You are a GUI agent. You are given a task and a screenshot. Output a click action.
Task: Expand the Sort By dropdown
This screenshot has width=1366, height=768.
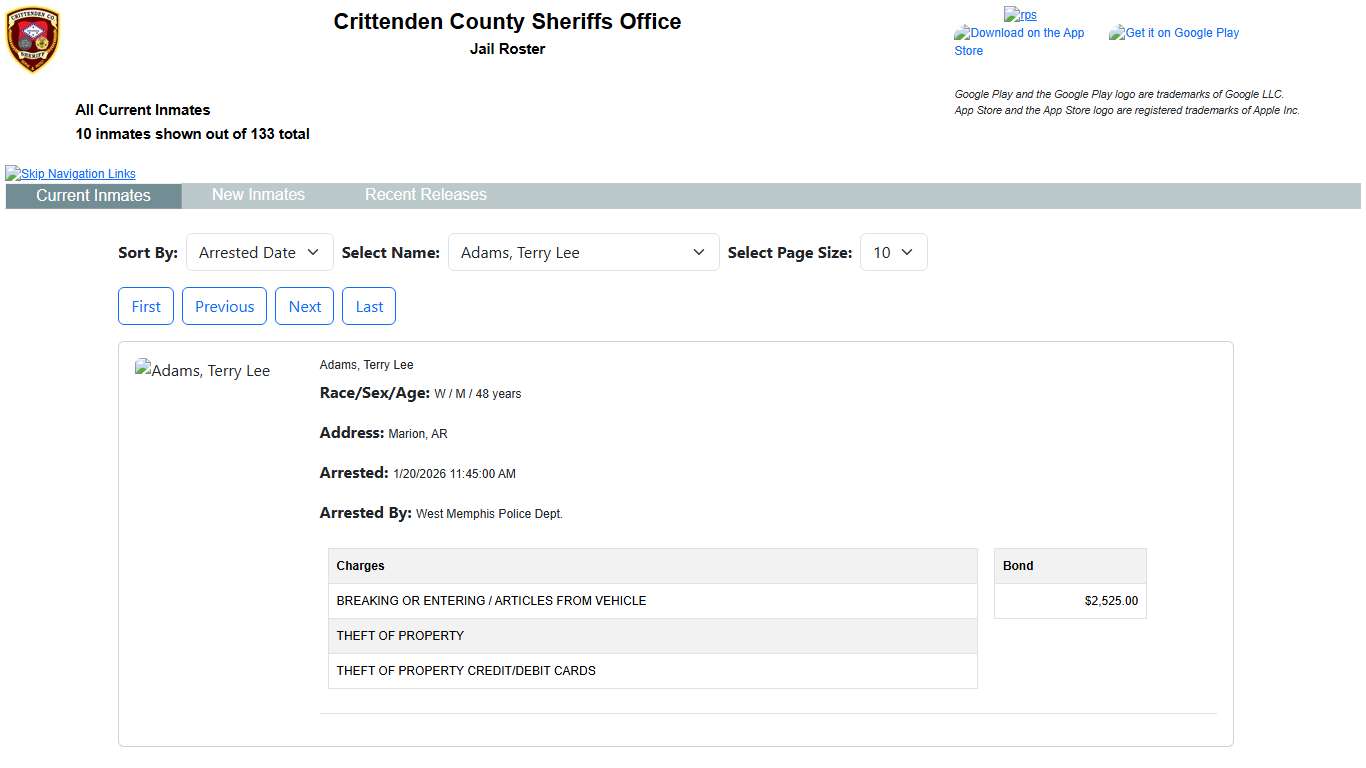click(x=259, y=253)
